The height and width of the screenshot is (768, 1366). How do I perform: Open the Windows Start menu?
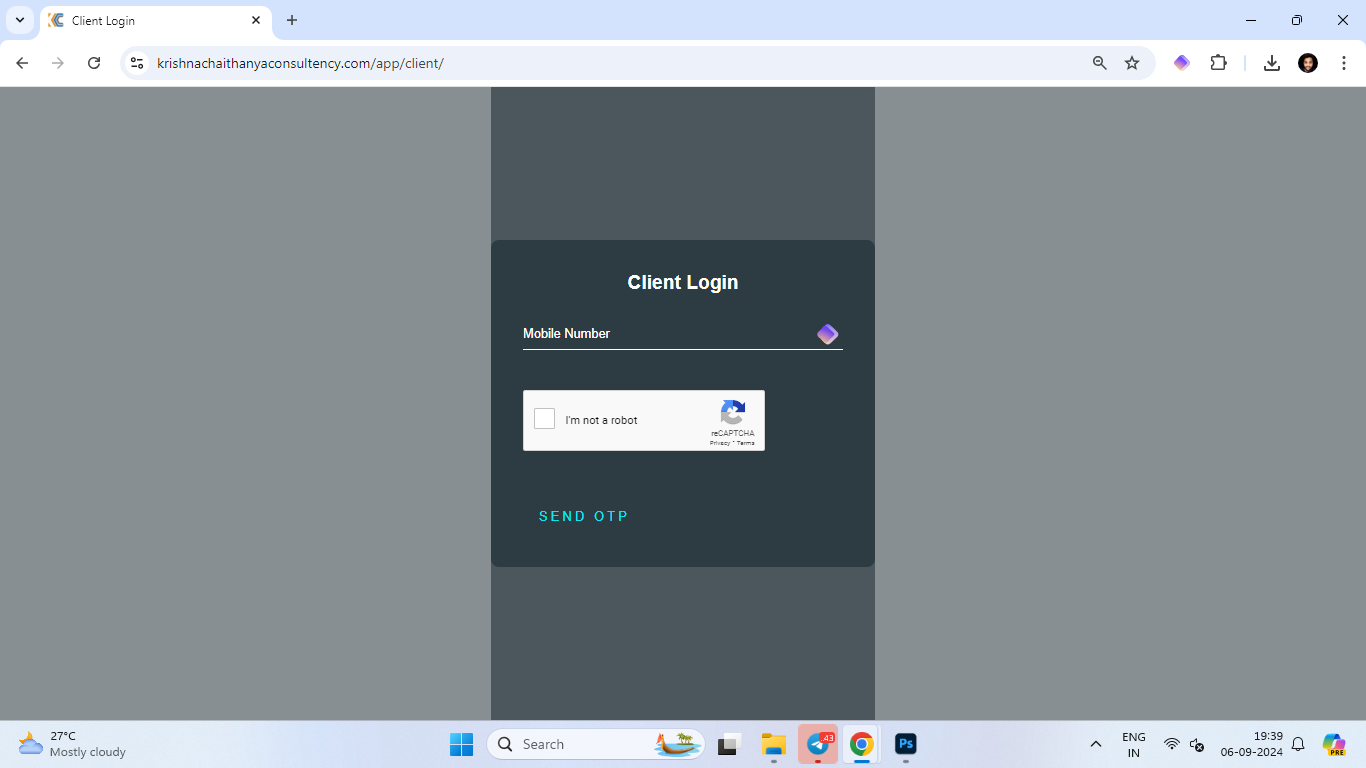point(461,744)
